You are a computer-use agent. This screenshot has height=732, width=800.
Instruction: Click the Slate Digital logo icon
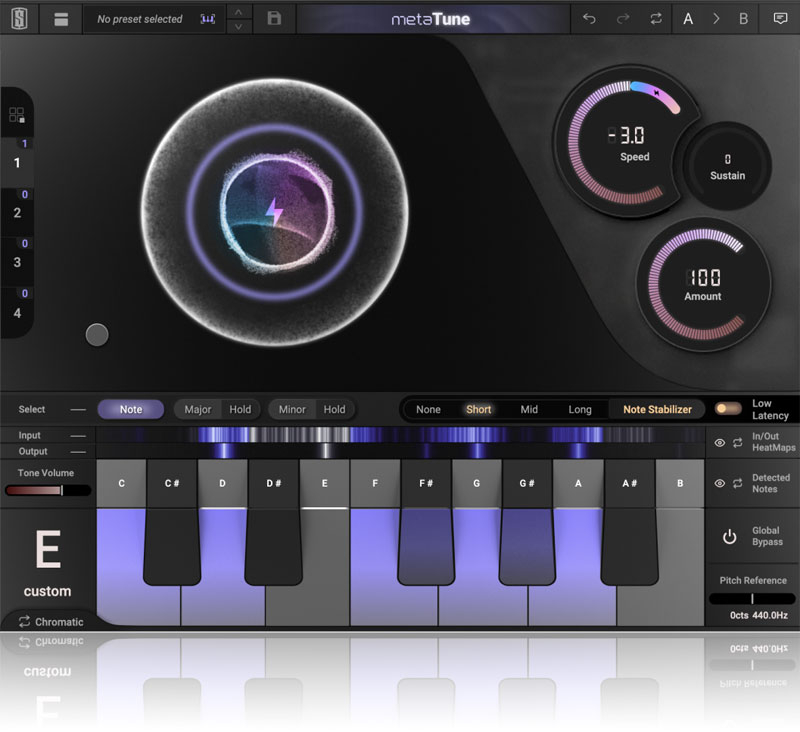(19, 18)
